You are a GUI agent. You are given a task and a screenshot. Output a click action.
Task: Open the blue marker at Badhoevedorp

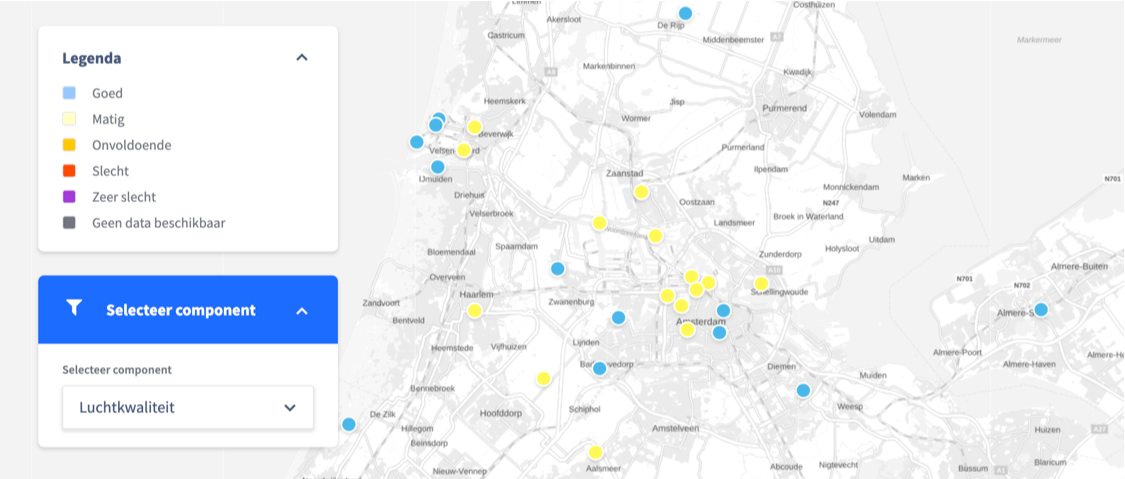[599, 368]
